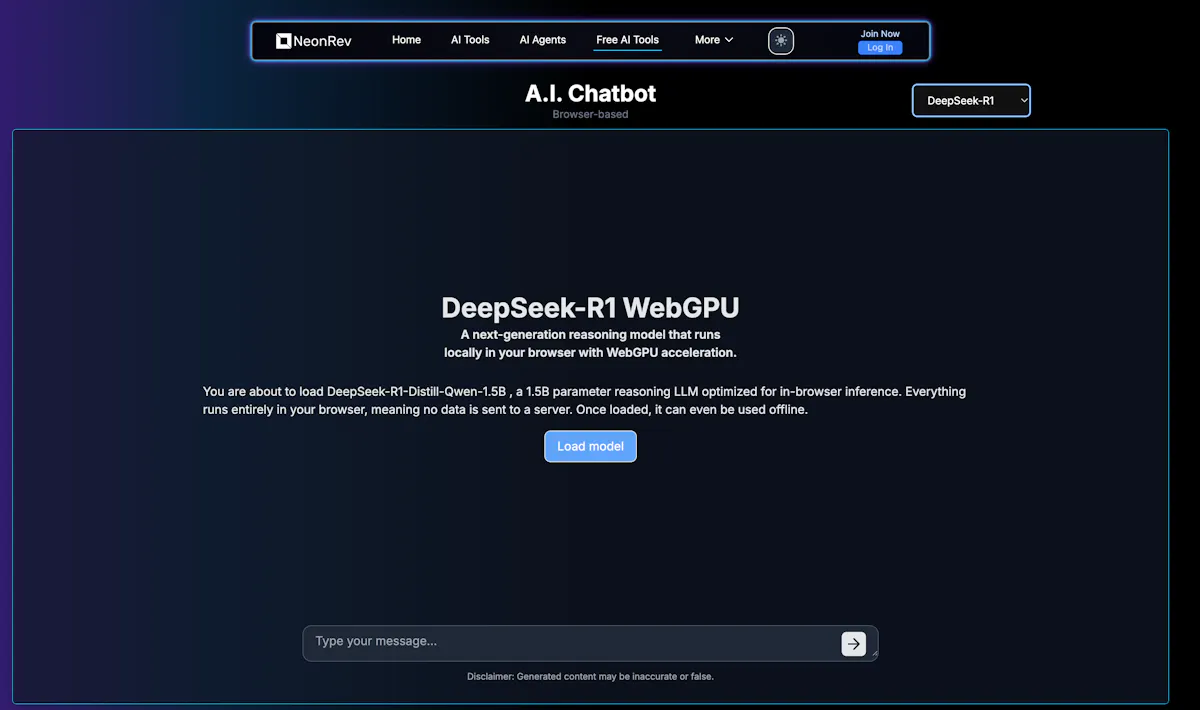Click the DeepSeek-R1-Distill-Qwen-1.5B model name

click(x=419, y=392)
